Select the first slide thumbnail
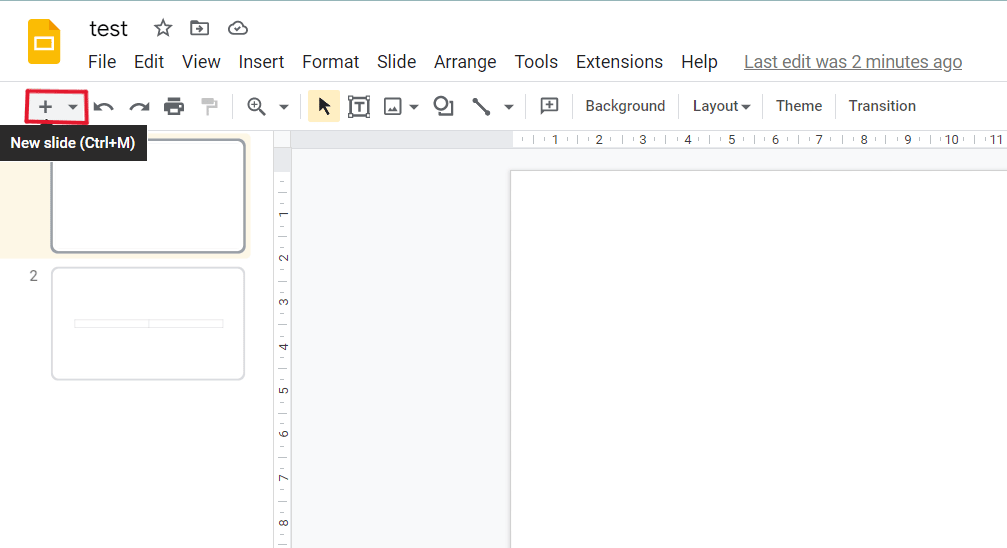This screenshot has width=1007, height=548. pos(148,196)
